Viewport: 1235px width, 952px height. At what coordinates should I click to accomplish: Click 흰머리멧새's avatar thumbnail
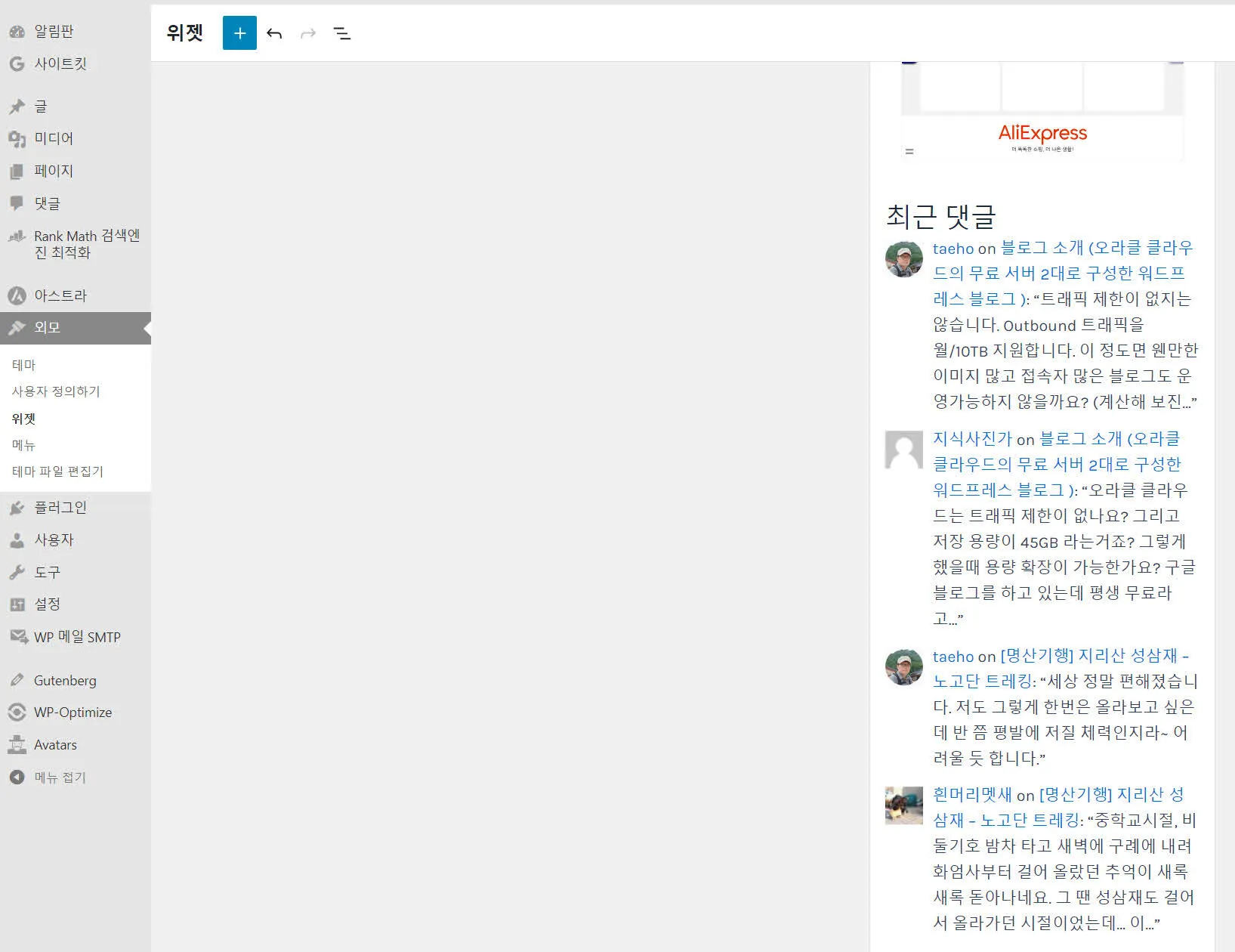click(x=903, y=805)
